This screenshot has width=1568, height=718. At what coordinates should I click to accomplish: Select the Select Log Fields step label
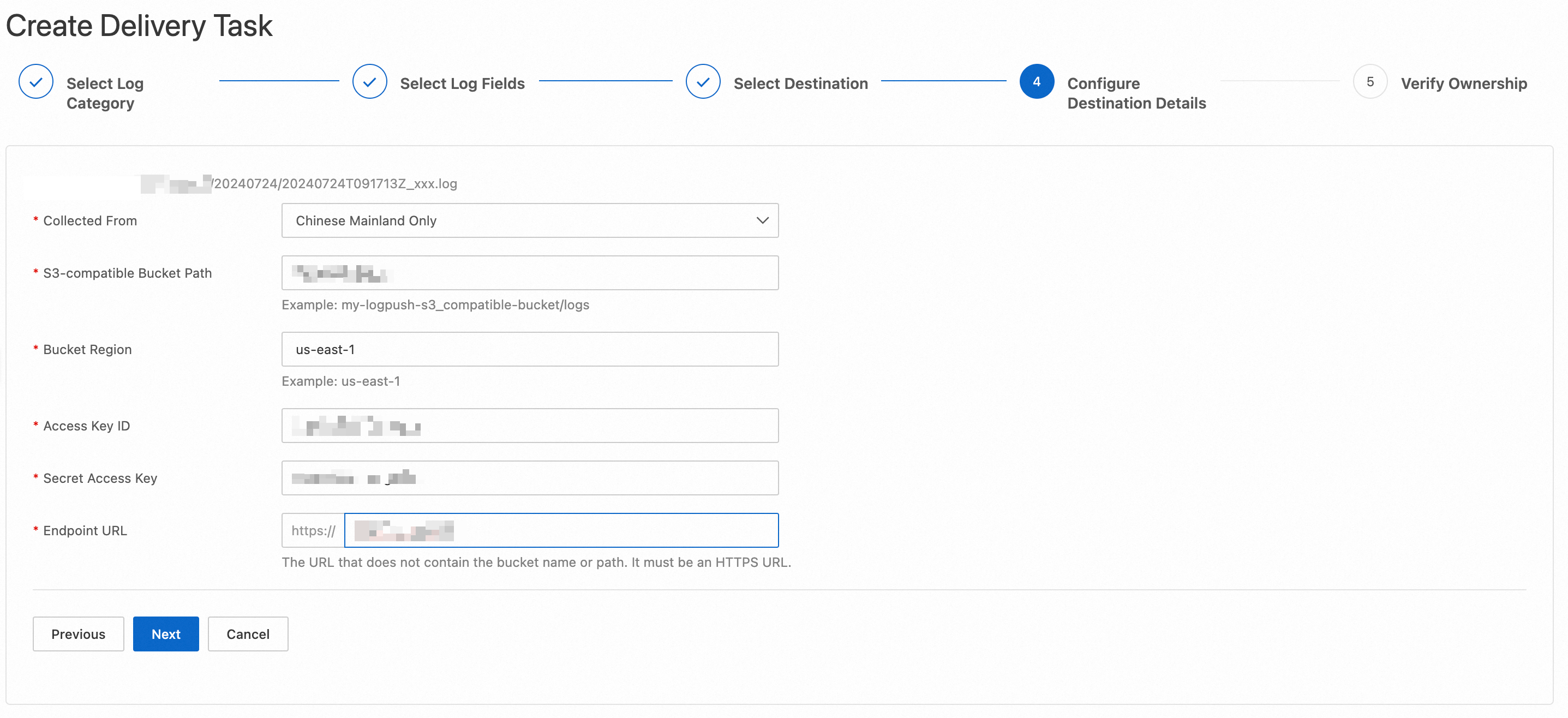462,83
